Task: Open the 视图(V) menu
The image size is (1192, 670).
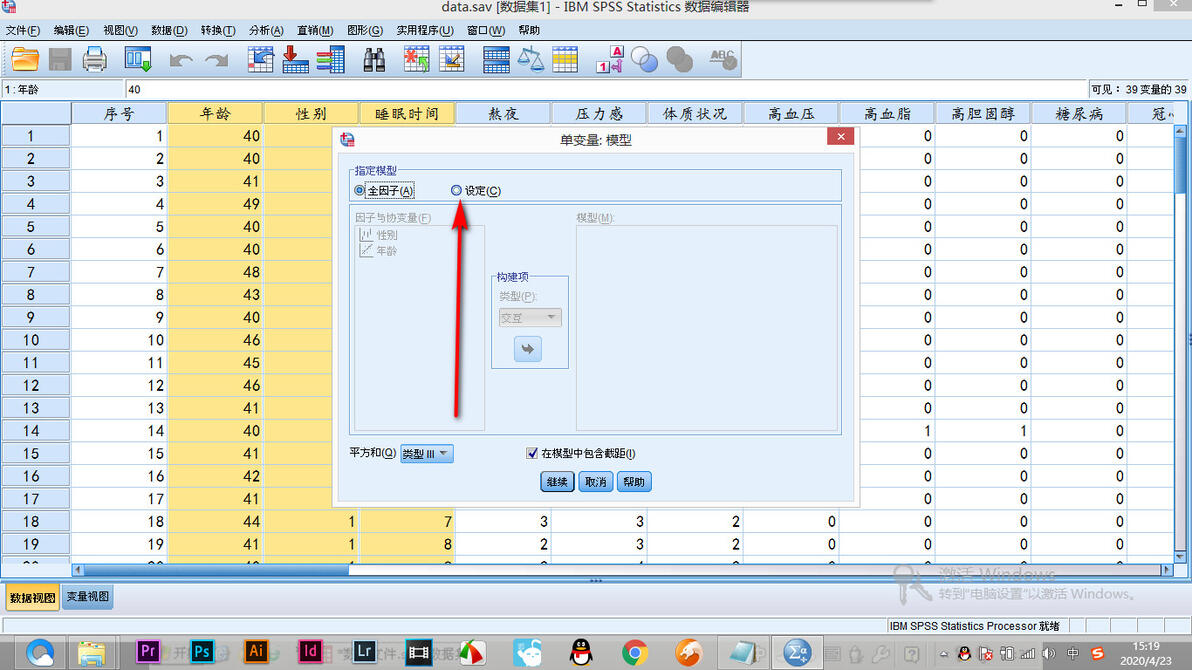Action: click(120, 30)
